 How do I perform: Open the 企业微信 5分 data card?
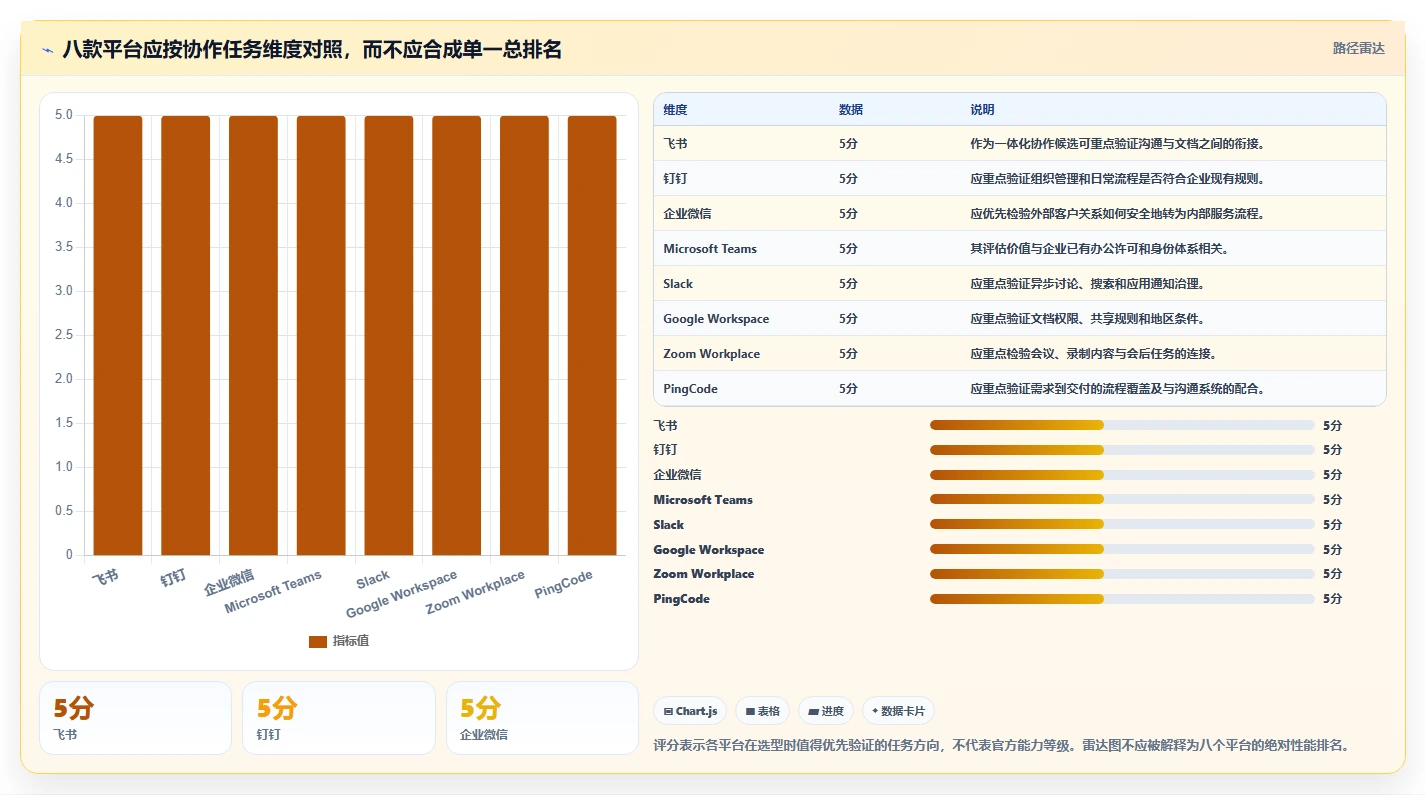[x=542, y=718]
